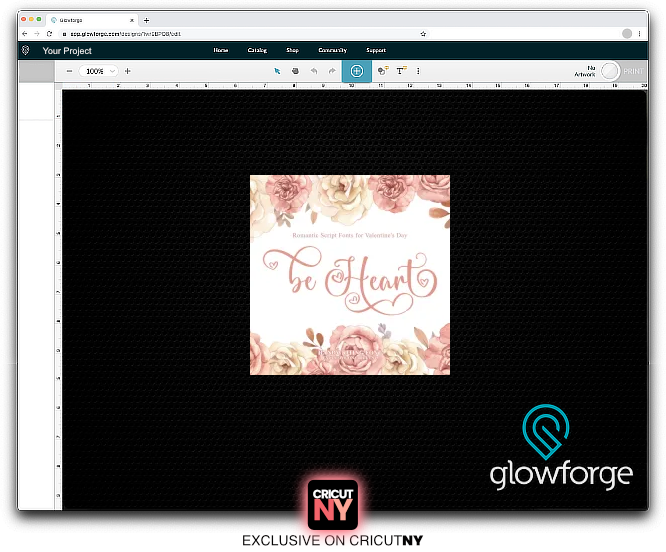Go forward in the browser
Screen dimensions: 666x552
point(37,34)
